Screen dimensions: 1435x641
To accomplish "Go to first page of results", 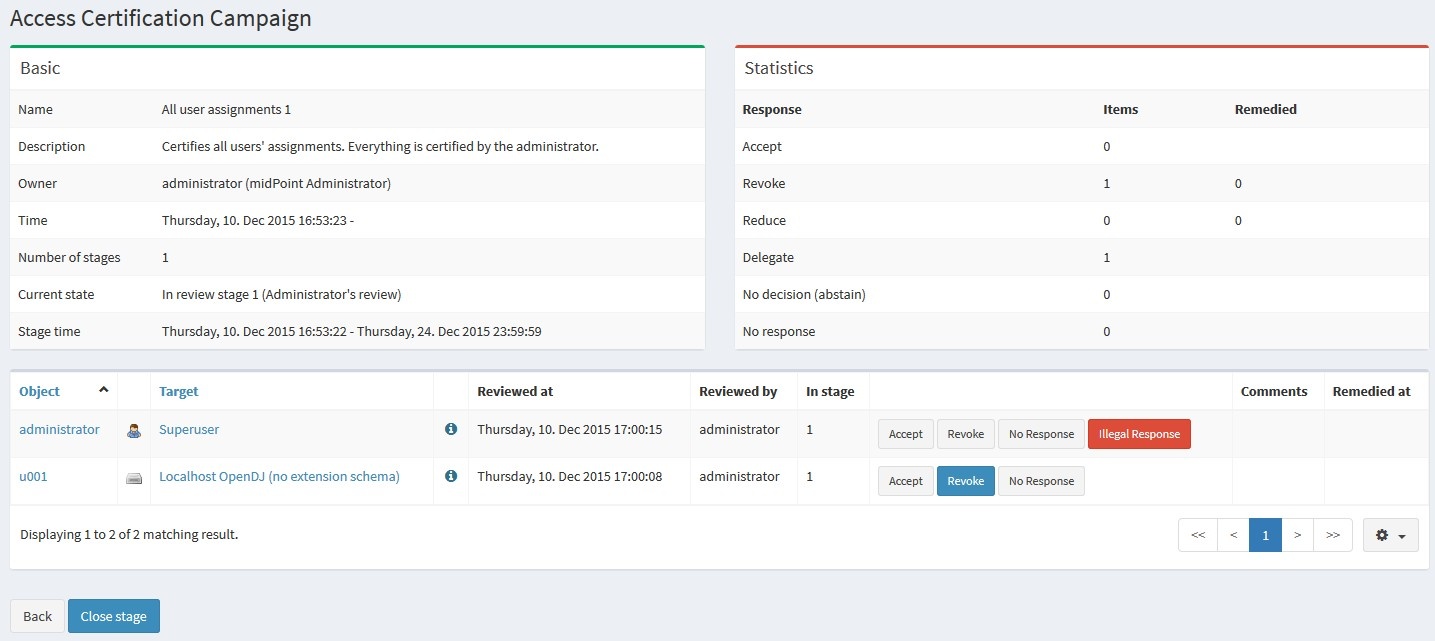I will (x=1197, y=535).
